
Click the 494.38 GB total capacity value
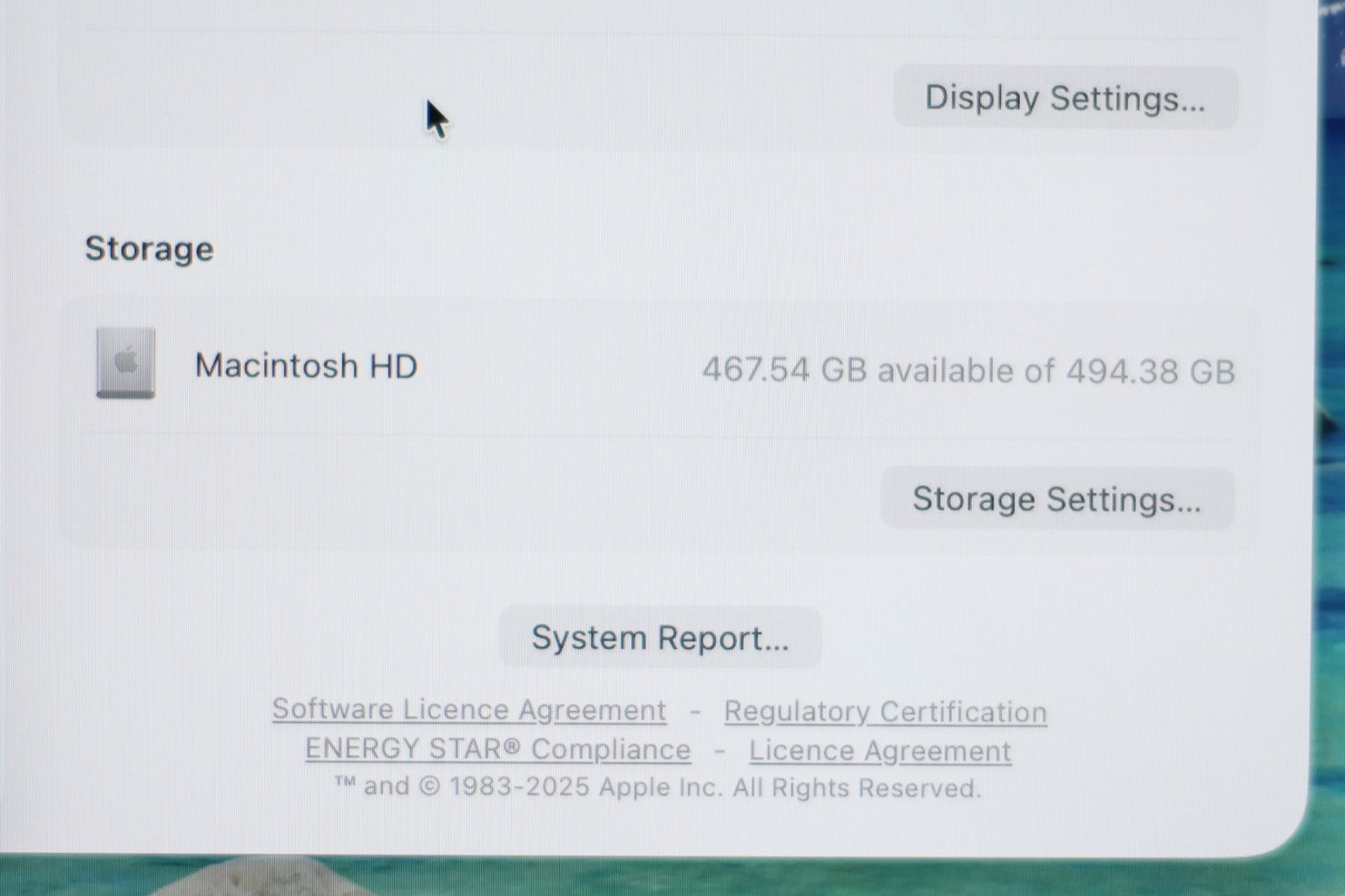click(x=1150, y=372)
